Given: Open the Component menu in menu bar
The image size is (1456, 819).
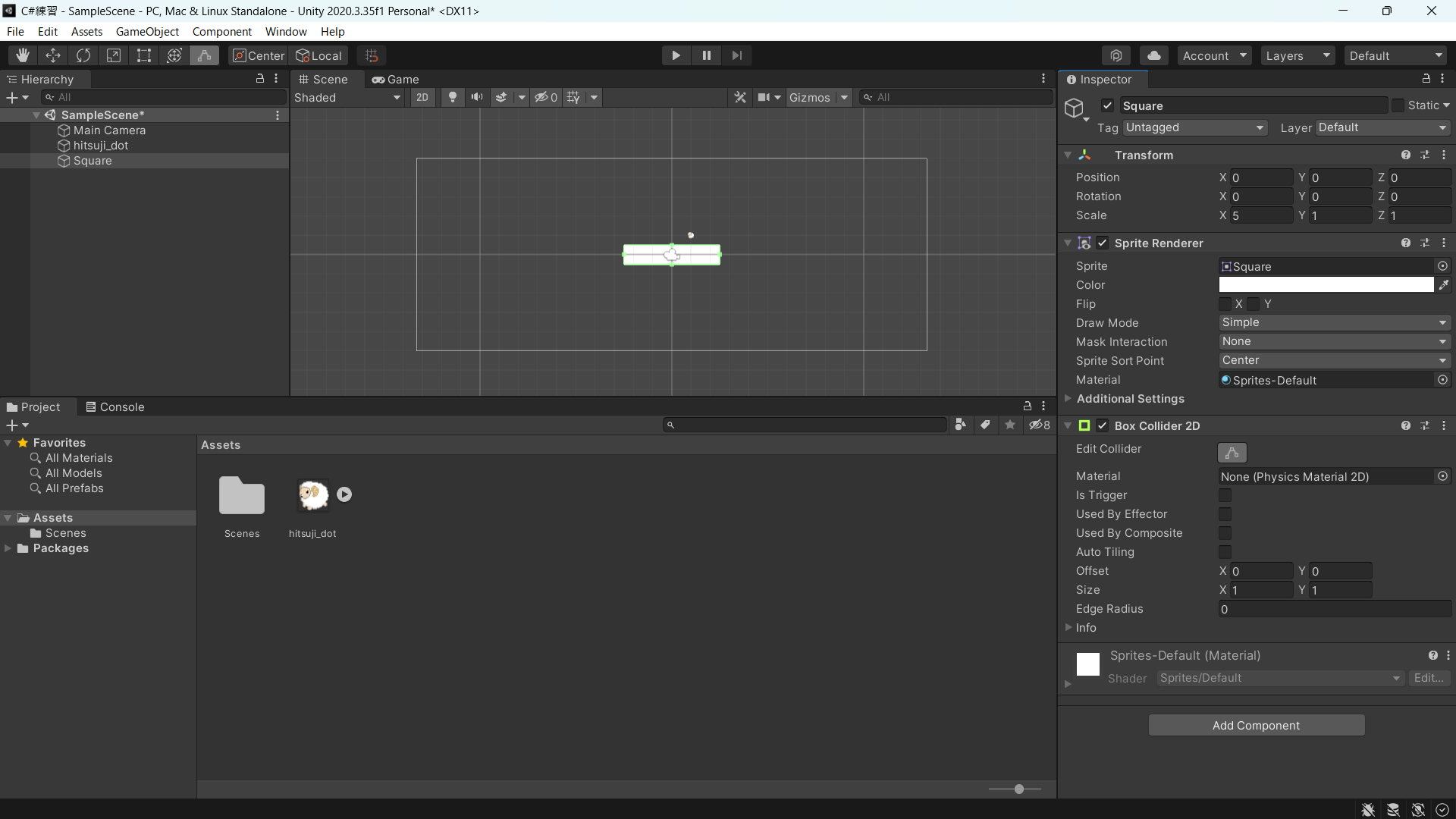Looking at the screenshot, I should [x=222, y=31].
